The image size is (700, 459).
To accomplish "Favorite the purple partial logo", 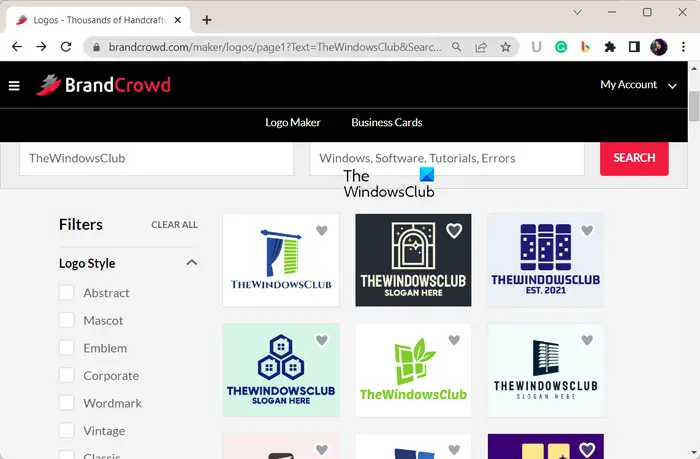I will (x=587, y=450).
